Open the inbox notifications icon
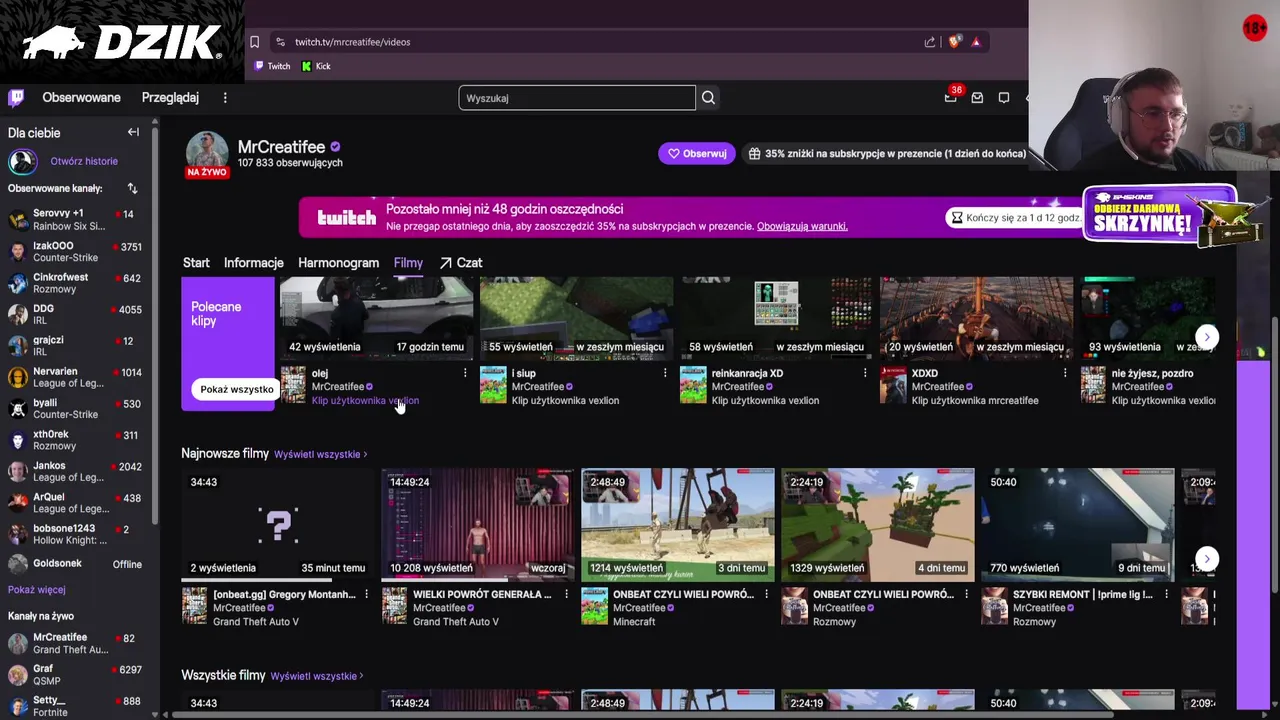 [x=977, y=97]
